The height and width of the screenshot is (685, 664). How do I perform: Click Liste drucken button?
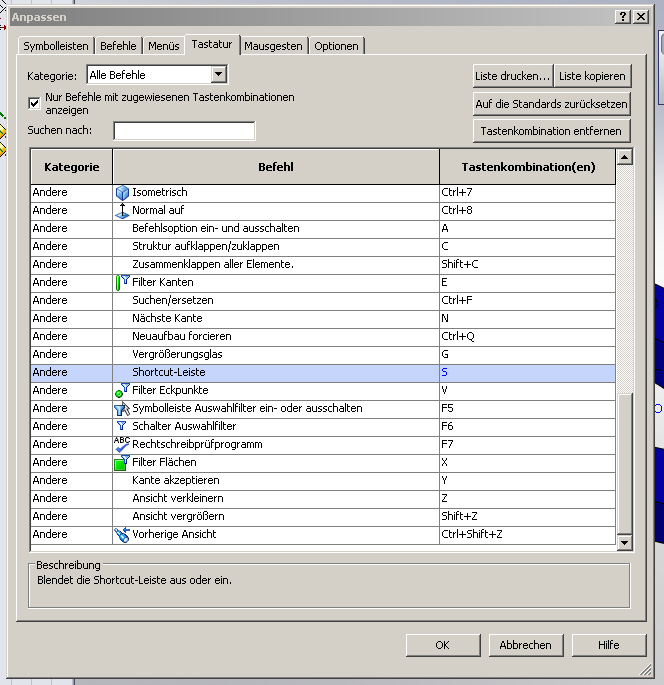512,76
